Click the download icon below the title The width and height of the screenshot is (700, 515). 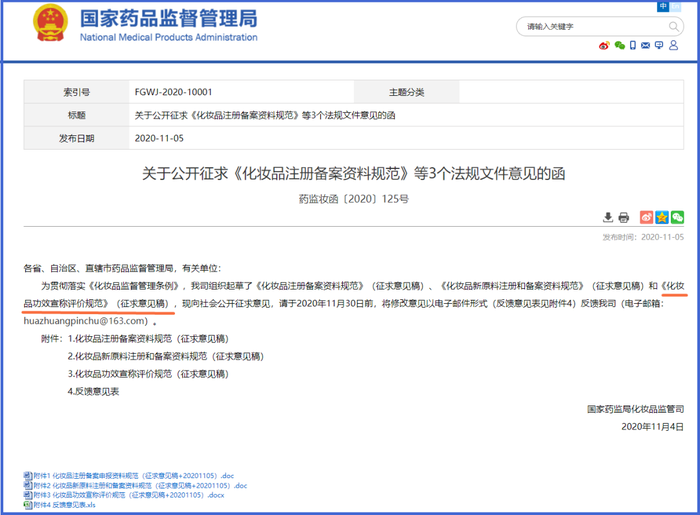coord(608,217)
